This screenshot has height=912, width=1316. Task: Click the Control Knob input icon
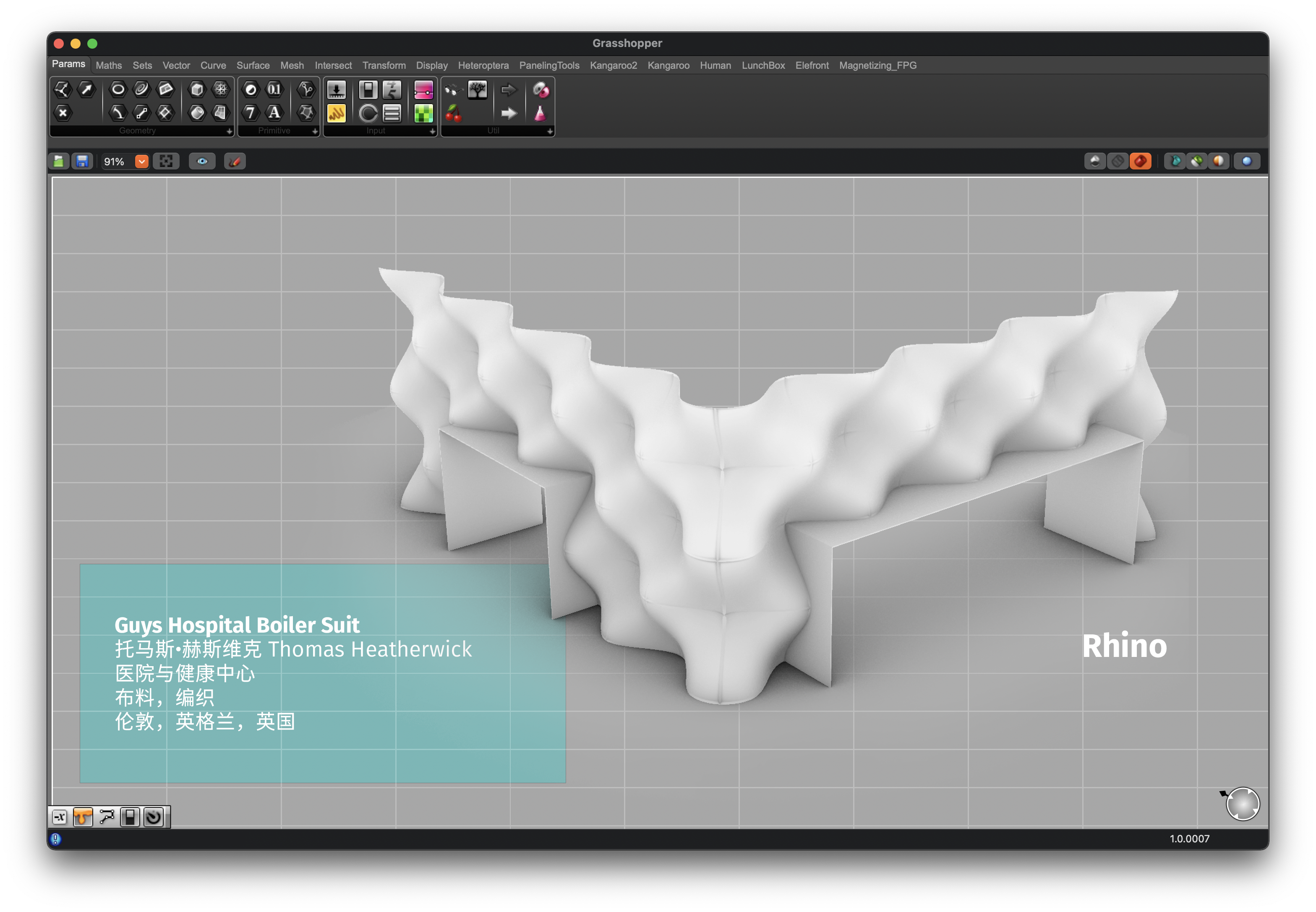click(x=368, y=113)
